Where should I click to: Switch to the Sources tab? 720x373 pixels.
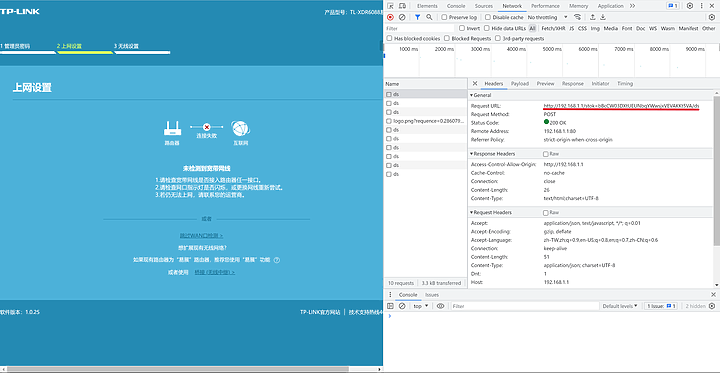pyautogui.click(x=484, y=6)
